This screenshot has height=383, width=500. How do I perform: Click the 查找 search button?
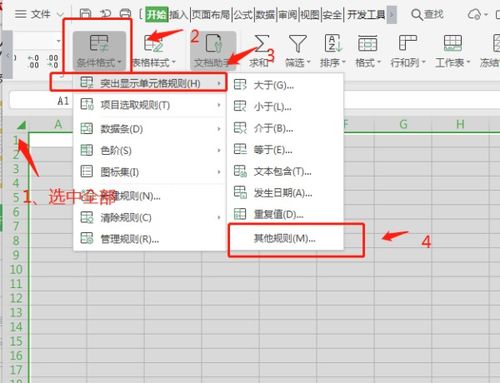click(427, 14)
